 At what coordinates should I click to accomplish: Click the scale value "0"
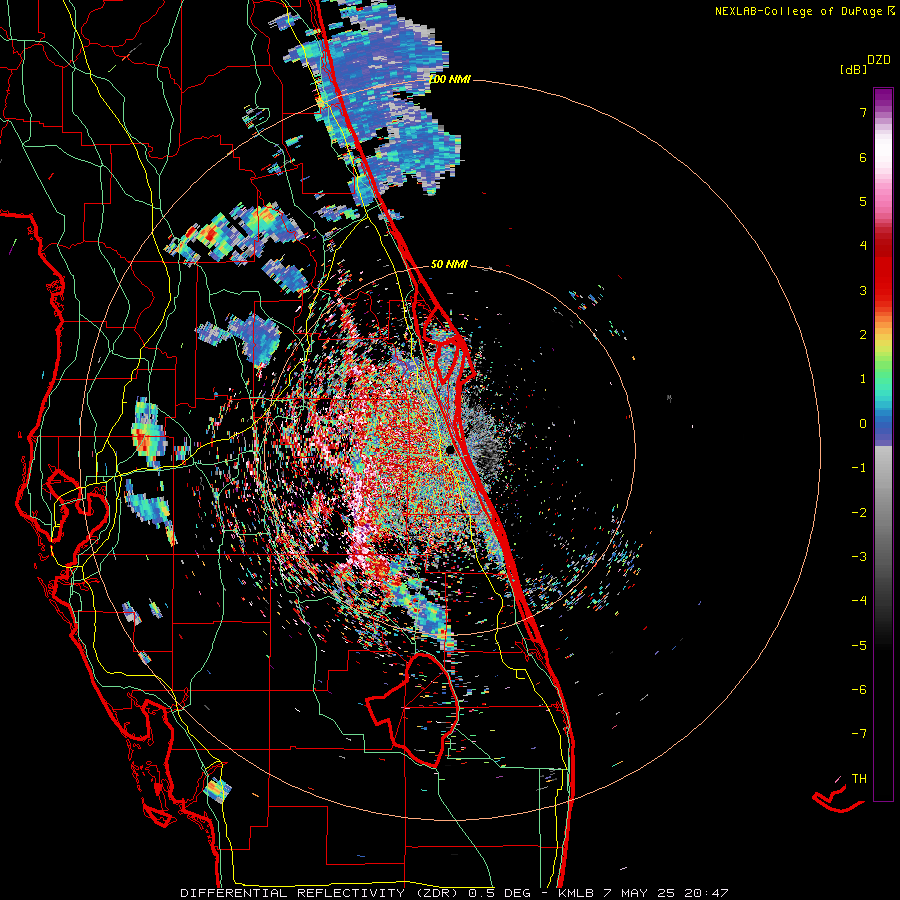point(863,424)
